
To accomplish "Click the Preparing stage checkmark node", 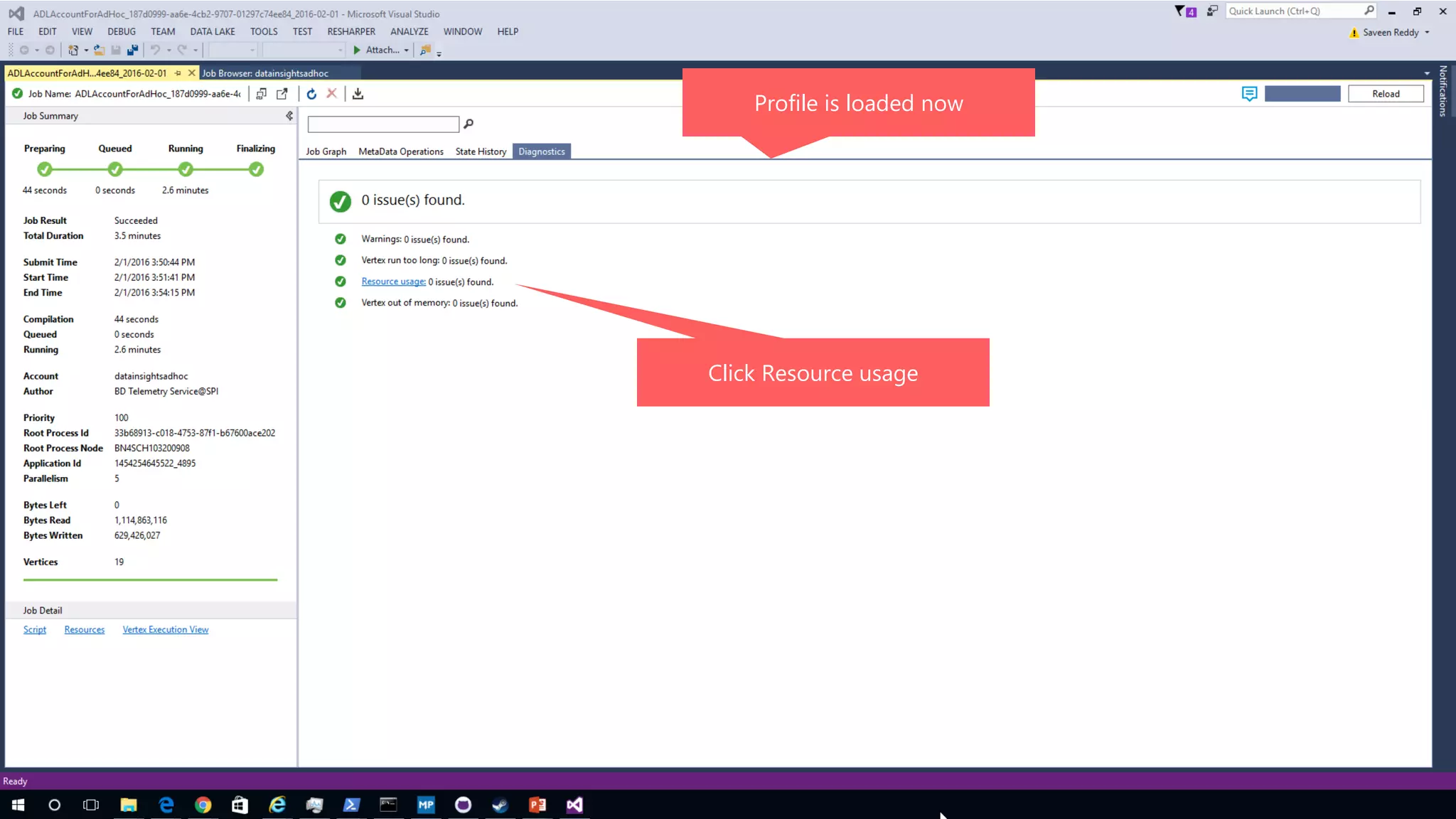I will coord(45,169).
